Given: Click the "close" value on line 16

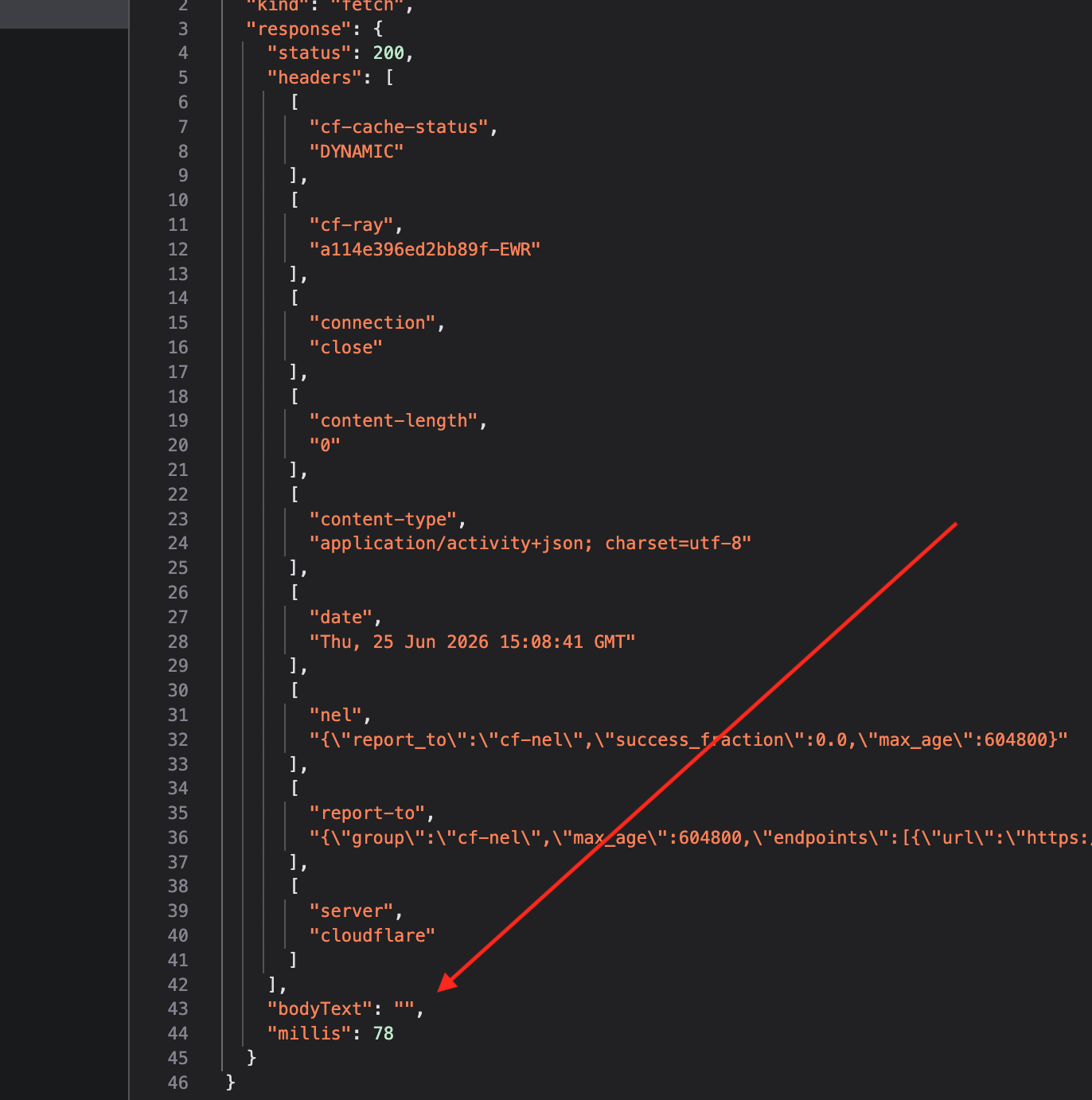Looking at the screenshot, I should click(345, 347).
